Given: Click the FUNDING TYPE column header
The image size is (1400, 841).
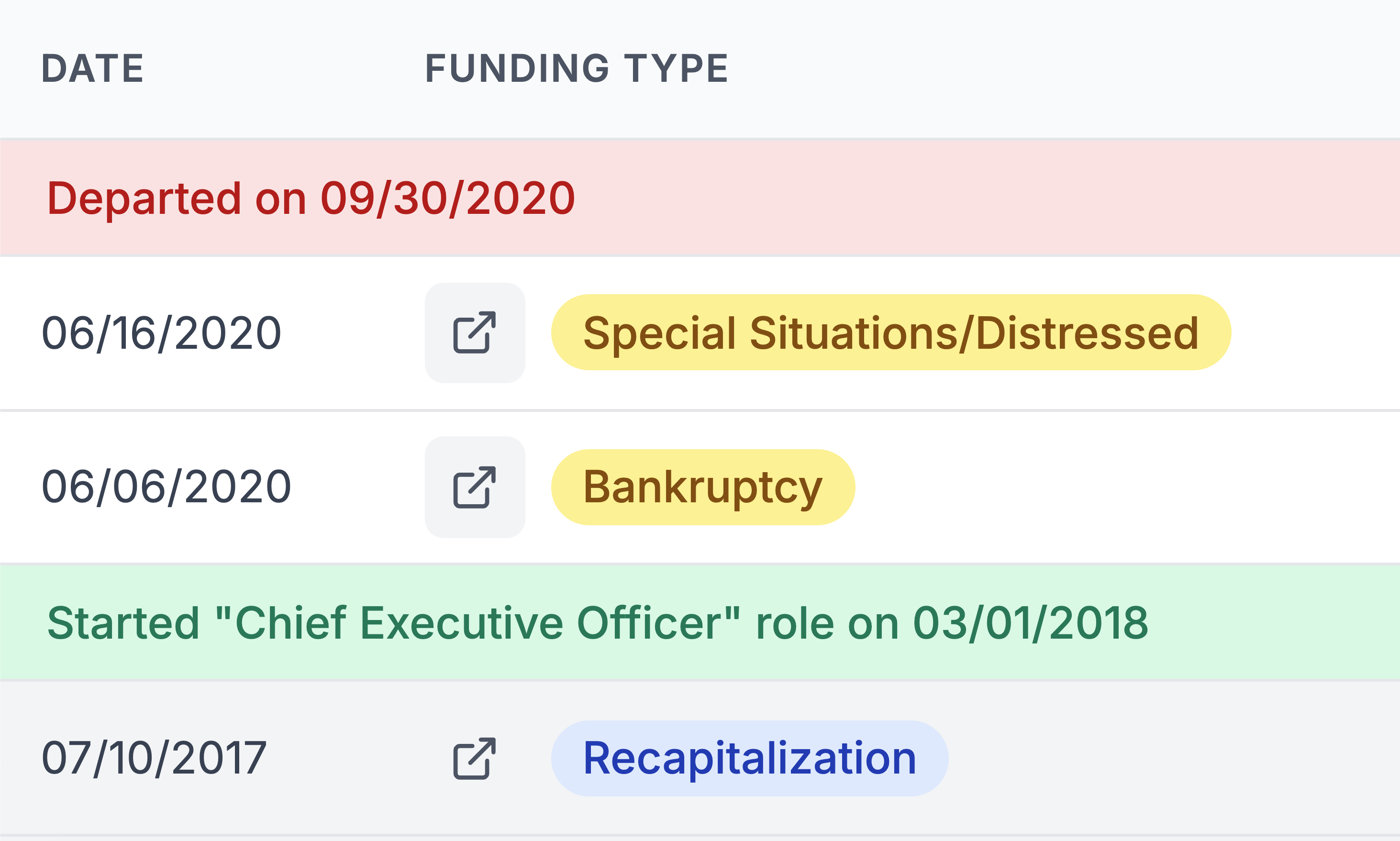Looking at the screenshot, I should tap(577, 68).
